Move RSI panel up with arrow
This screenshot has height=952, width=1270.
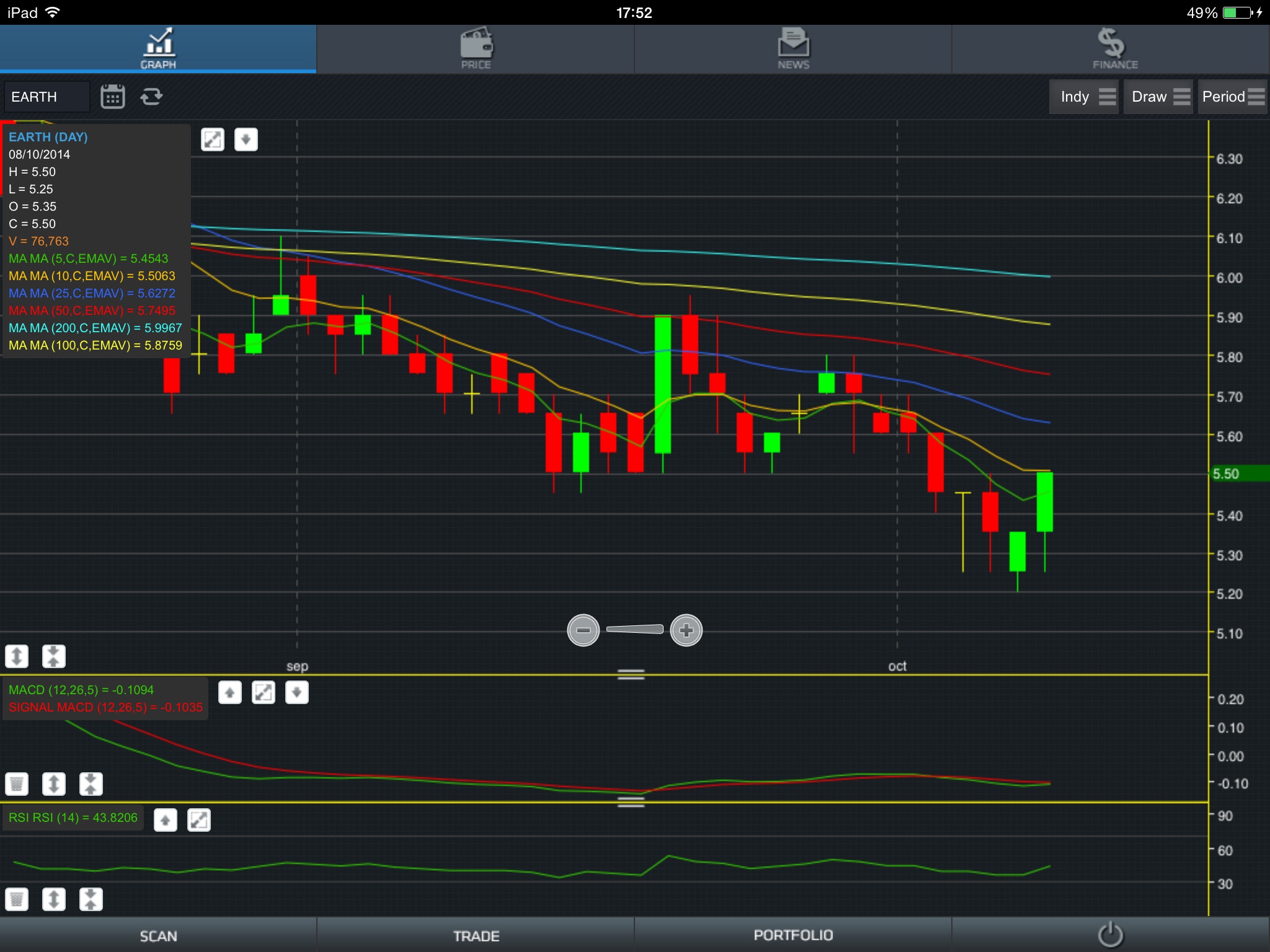pyautogui.click(x=166, y=821)
